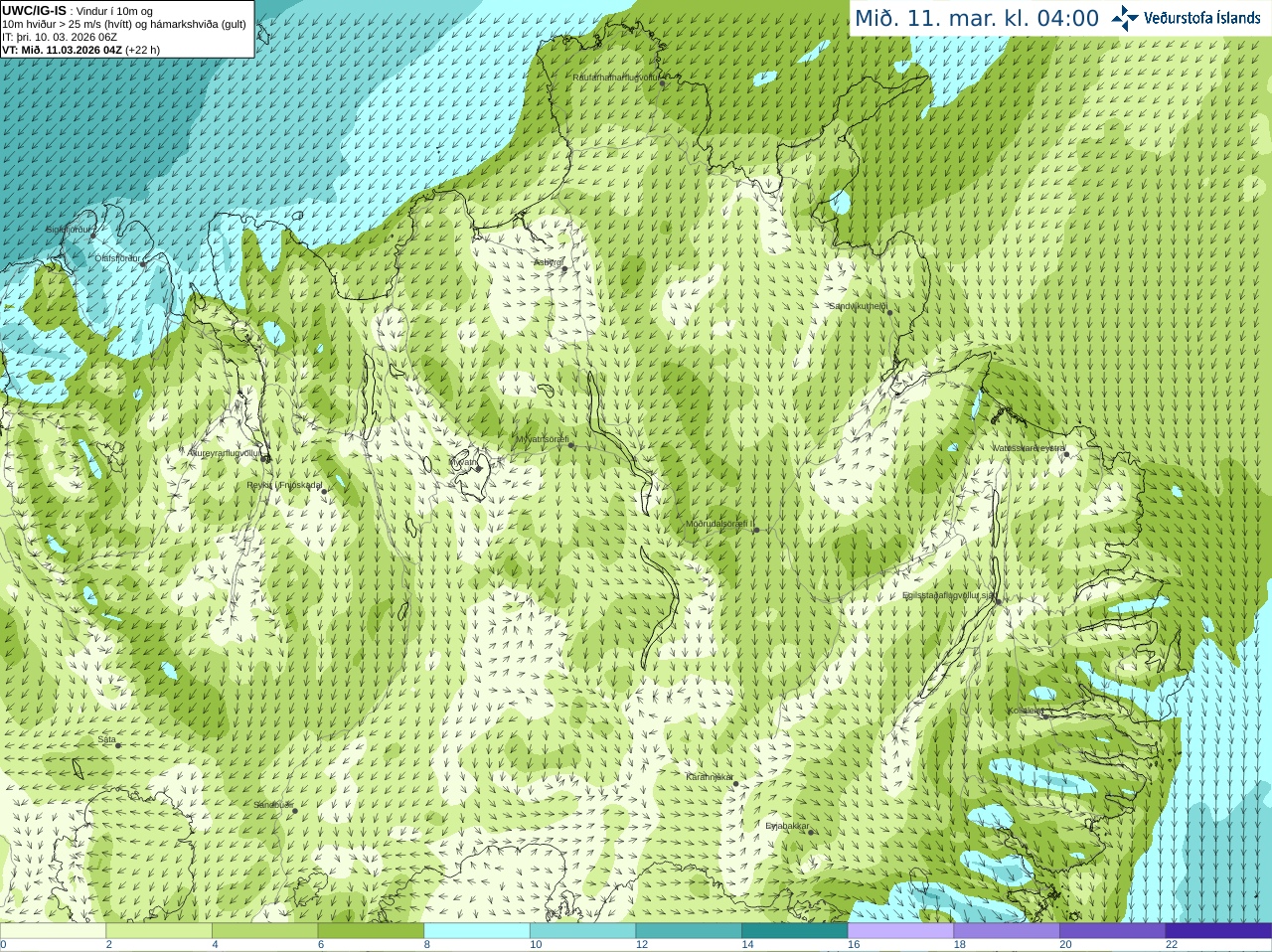This screenshot has width=1272, height=952.
Task: Click the 20–22 m/s violet legend swatch
Action: point(1113,931)
